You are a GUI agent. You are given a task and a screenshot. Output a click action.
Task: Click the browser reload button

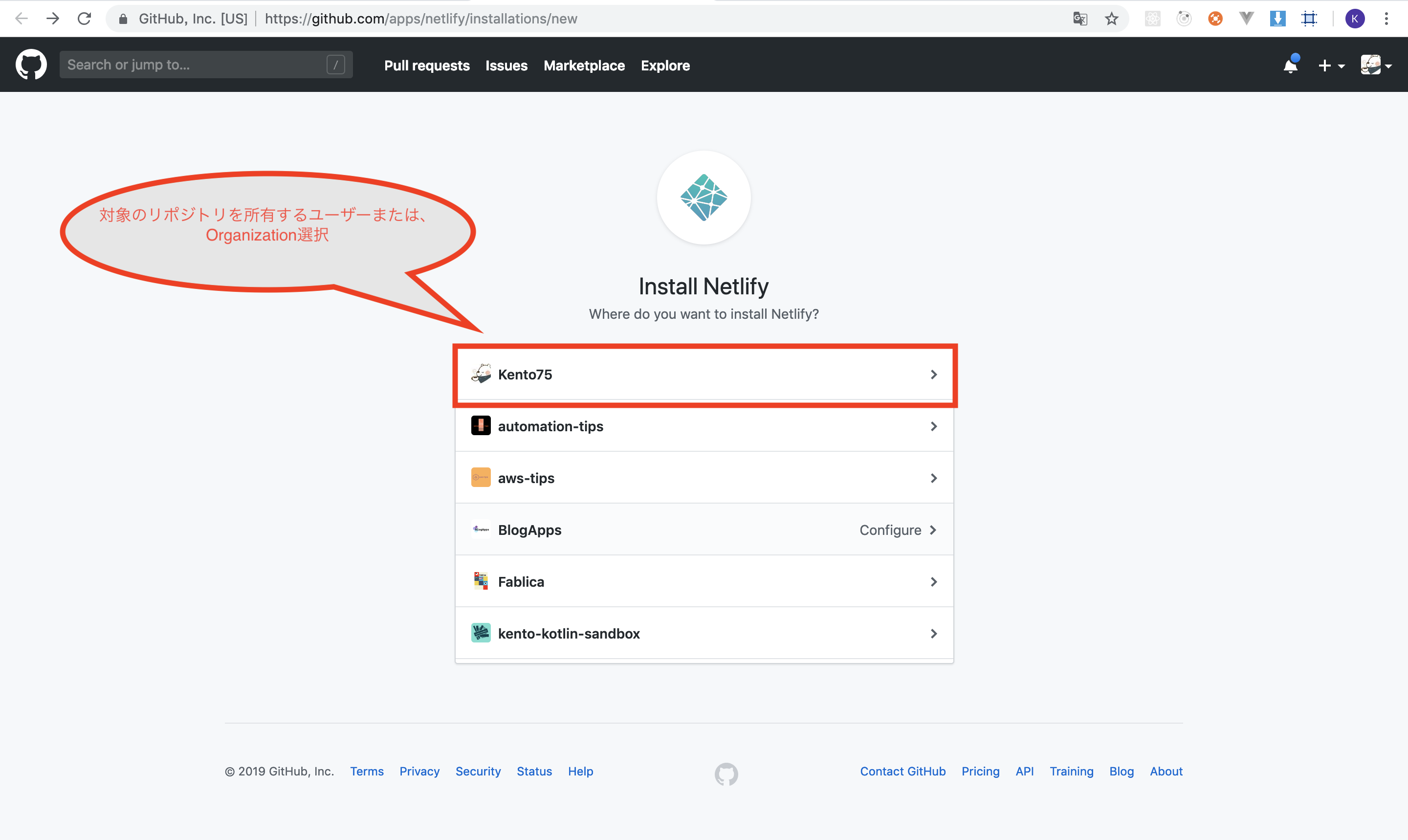coord(84,19)
